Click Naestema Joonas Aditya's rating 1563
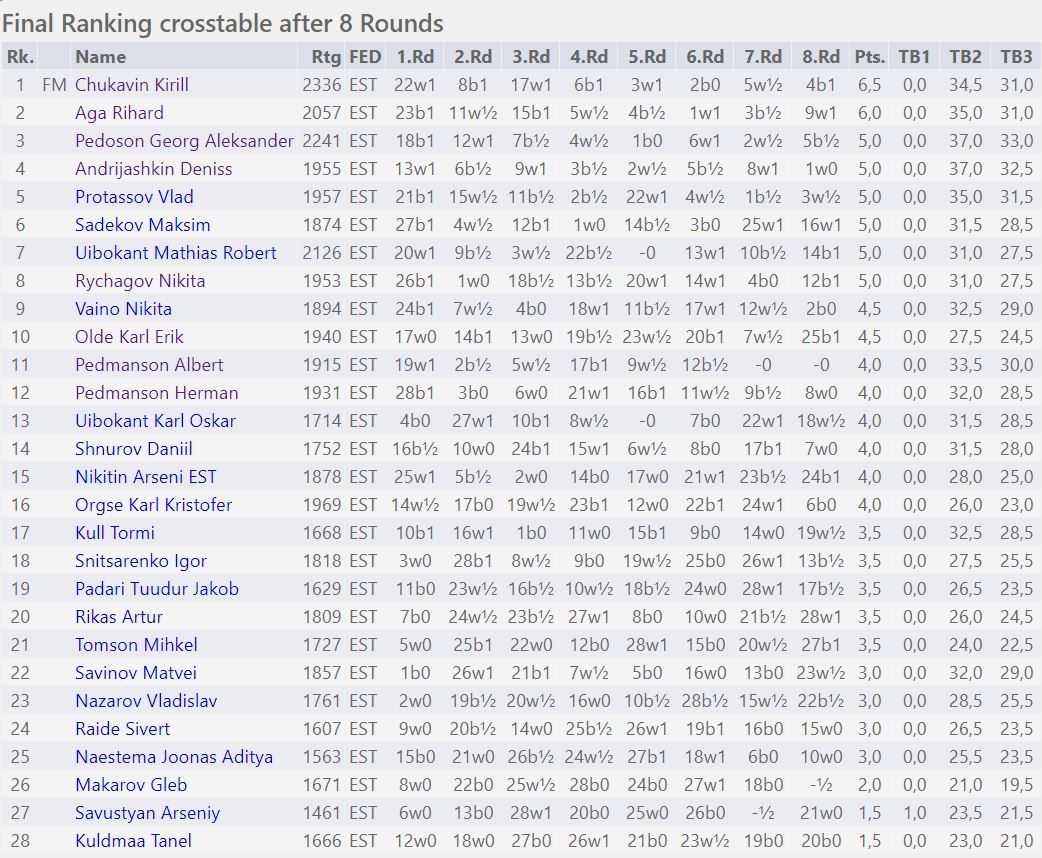This screenshot has width=1042, height=858. pos(322,756)
